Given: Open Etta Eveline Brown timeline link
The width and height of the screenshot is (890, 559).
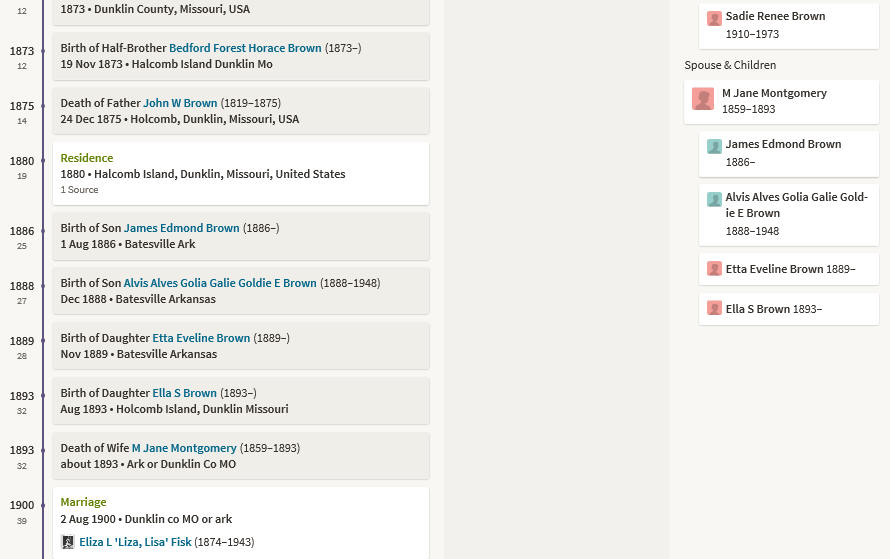Looking at the screenshot, I should tap(201, 338).
